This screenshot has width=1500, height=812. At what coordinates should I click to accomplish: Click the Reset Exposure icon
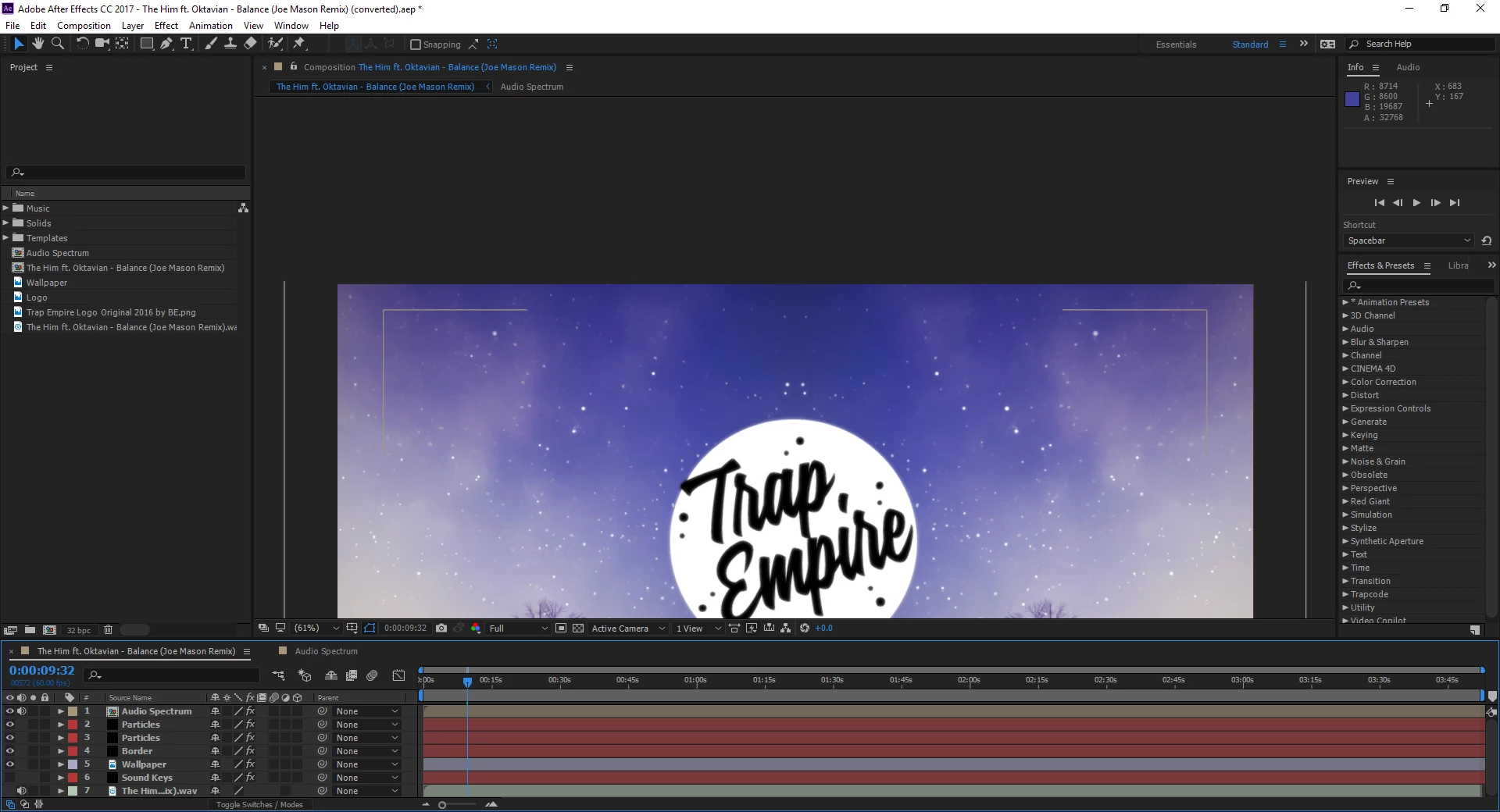(x=805, y=628)
